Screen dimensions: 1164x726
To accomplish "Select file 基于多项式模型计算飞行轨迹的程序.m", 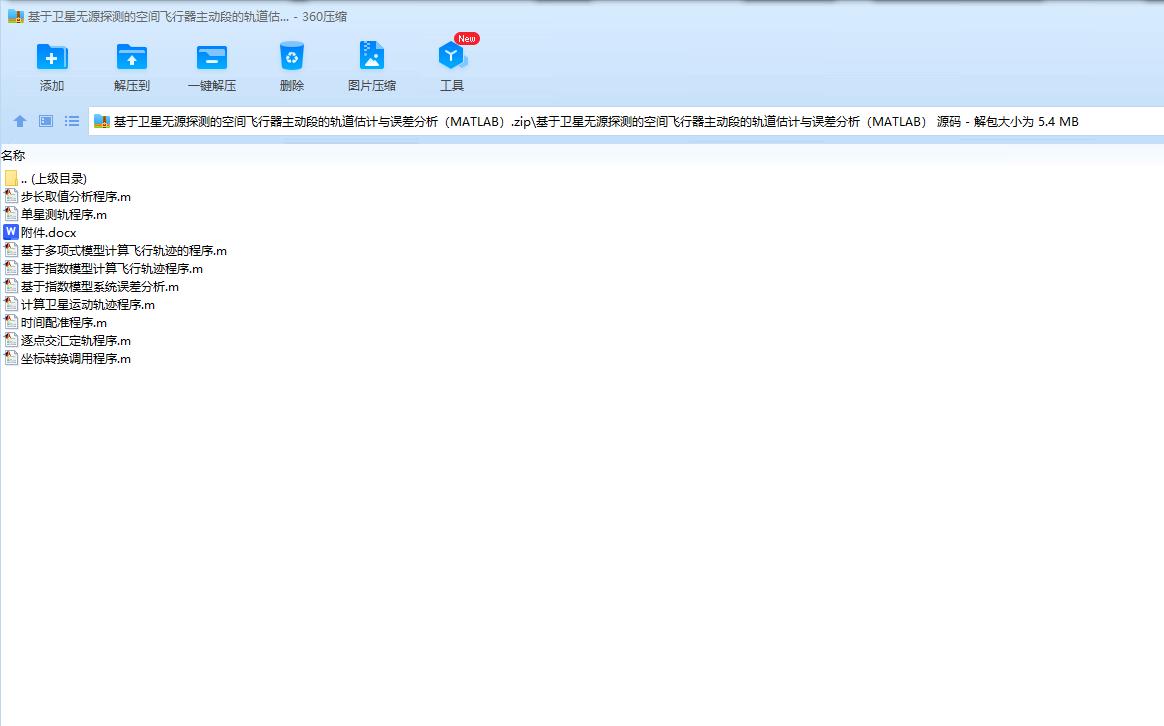I will pos(124,251).
